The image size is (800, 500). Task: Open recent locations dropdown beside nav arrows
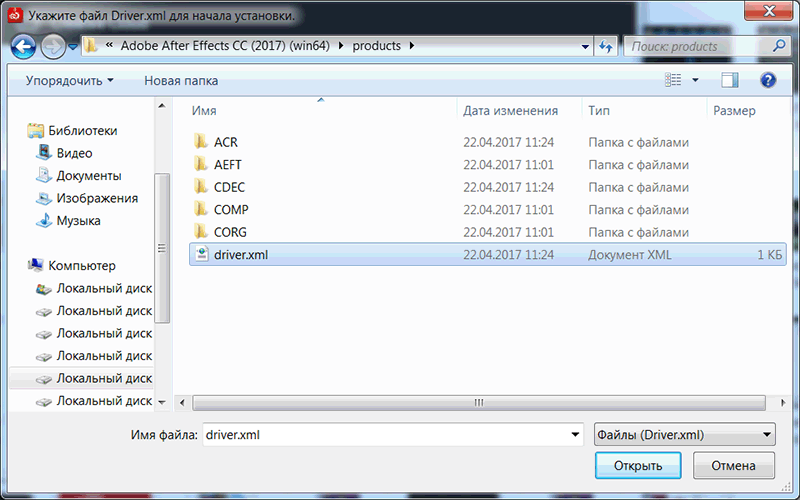[x=73, y=47]
